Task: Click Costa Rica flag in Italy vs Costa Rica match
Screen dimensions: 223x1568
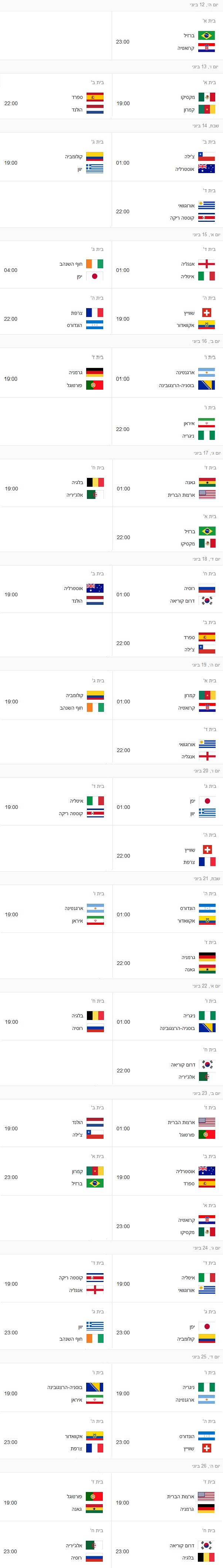Action: (94, 813)
